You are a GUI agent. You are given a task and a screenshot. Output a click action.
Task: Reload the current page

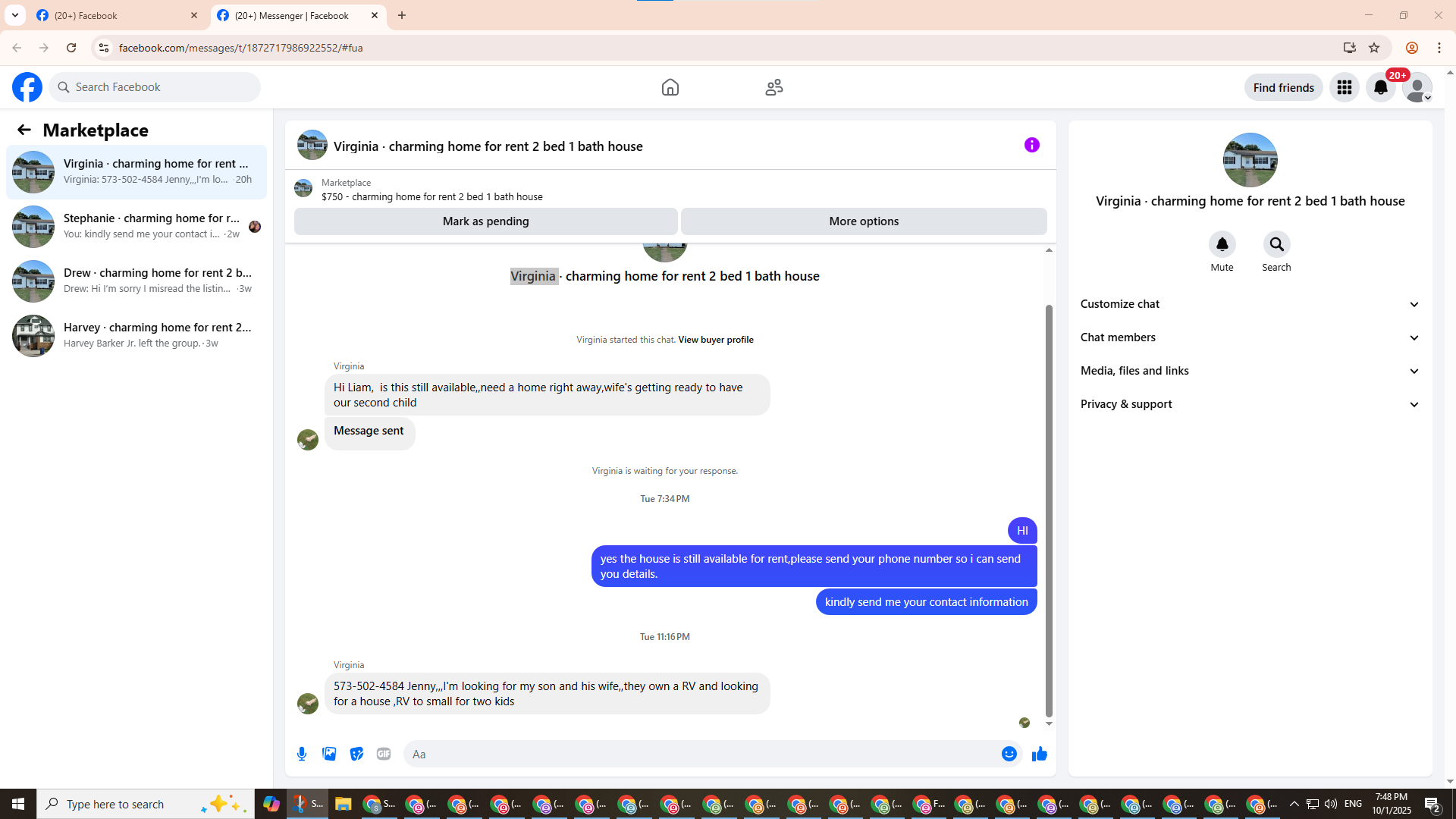71,48
